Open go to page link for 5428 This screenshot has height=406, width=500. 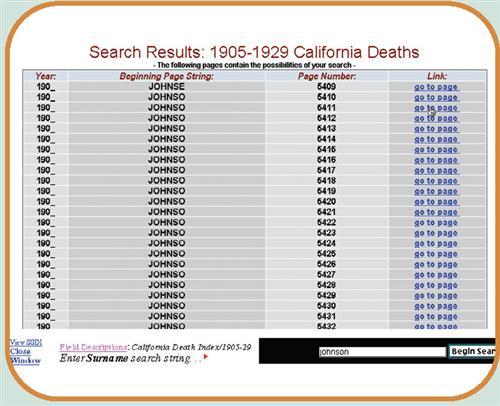tap(436, 285)
